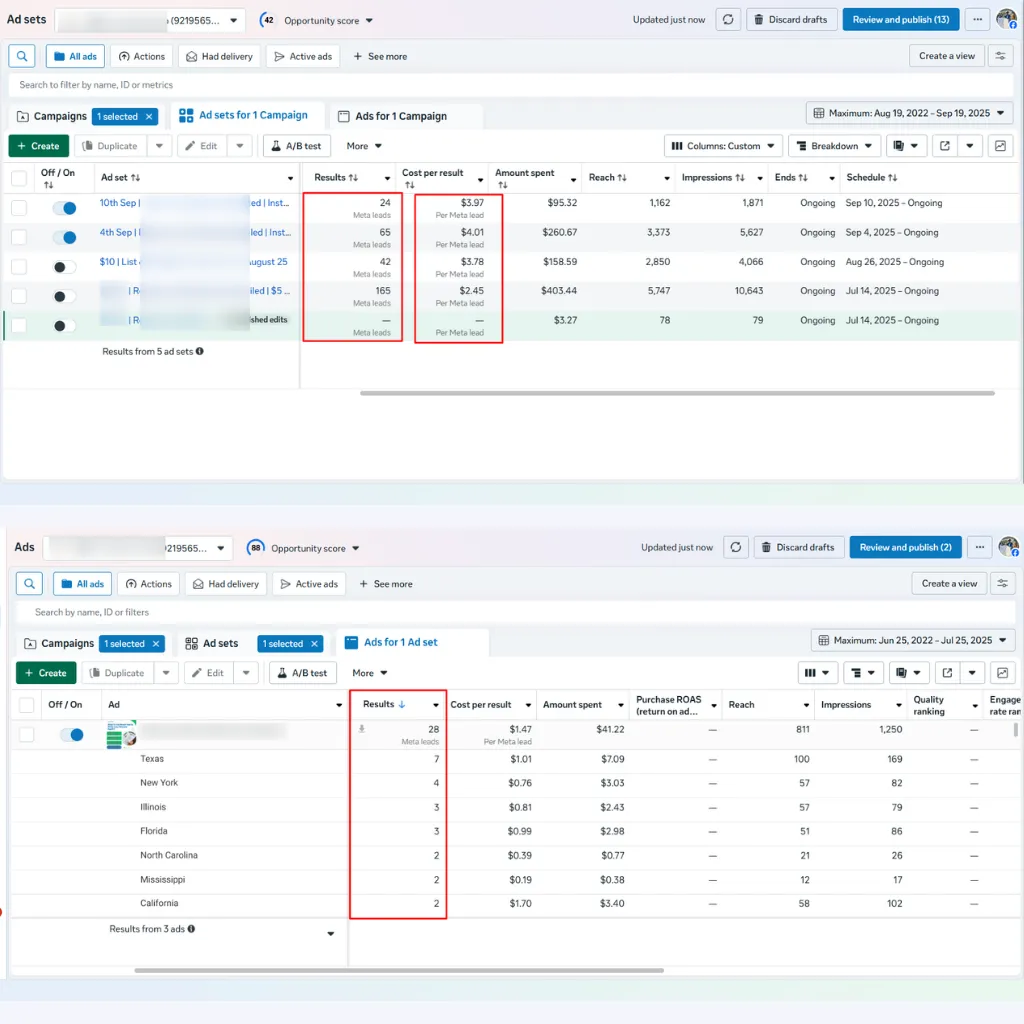This screenshot has height=1024, width=1024.
Task: Toggle the ad with 28 results off
Action: coord(72,735)
